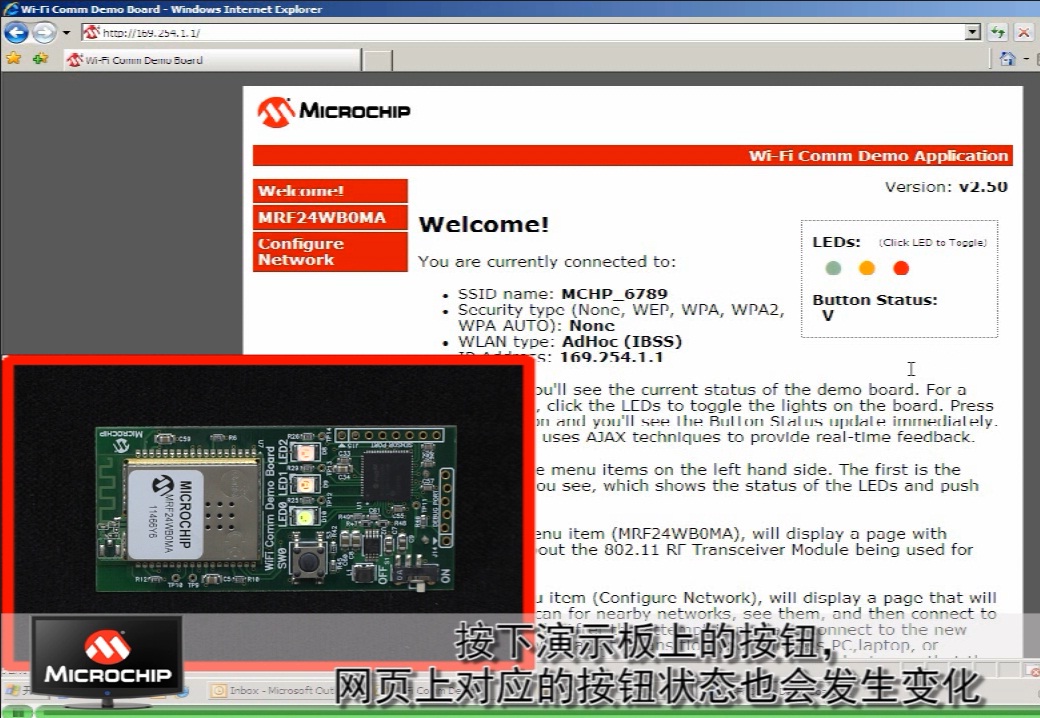Click the Add to Favorites star-plus icon
The width and height of the screenshot is (1040, 718).
[40, 58]
